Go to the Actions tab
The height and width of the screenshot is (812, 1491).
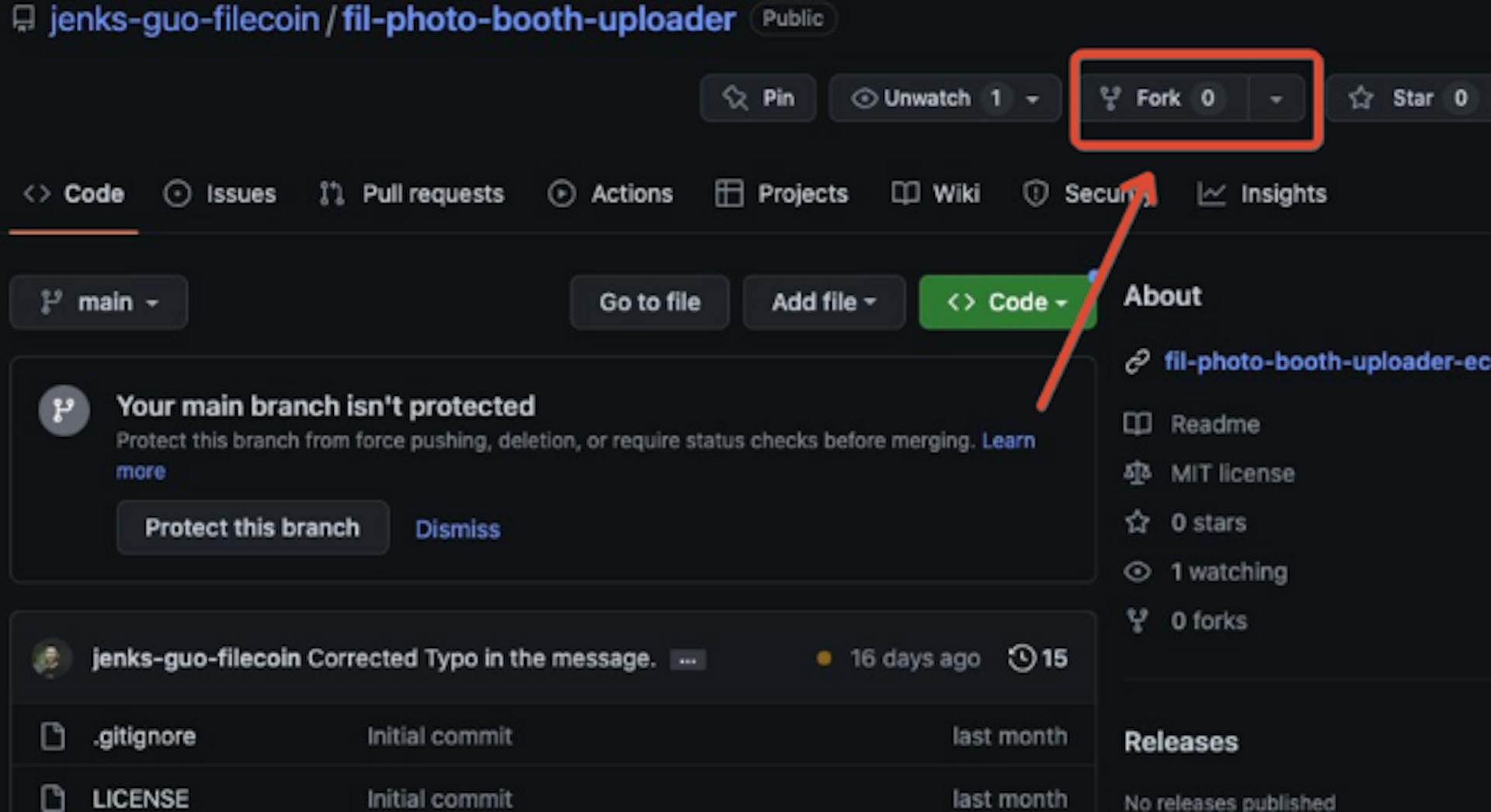tap(610, 194)
